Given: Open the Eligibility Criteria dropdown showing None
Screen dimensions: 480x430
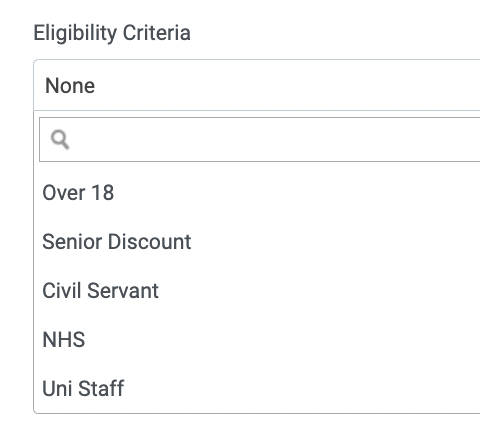Looking at the screenshot, I should pyautogui.click(x=257, y=85).
